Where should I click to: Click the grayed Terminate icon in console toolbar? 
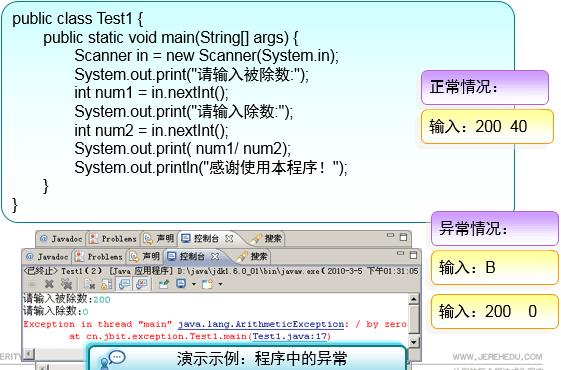click(31, 284)
